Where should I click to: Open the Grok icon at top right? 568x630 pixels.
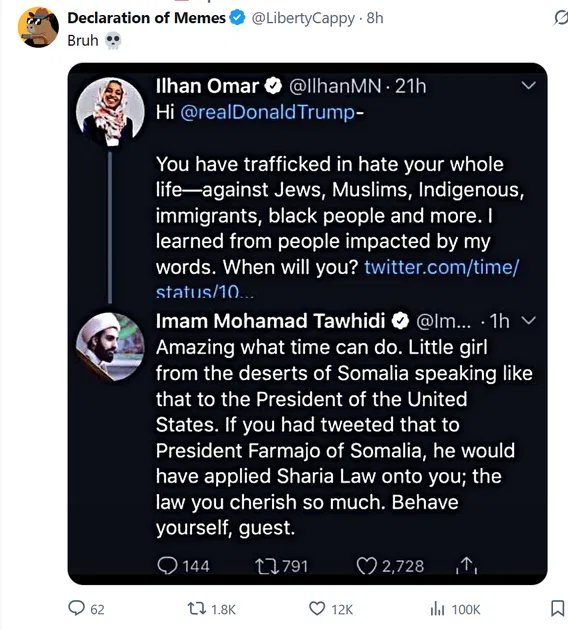pyautogui.click(x=561, y=18)
